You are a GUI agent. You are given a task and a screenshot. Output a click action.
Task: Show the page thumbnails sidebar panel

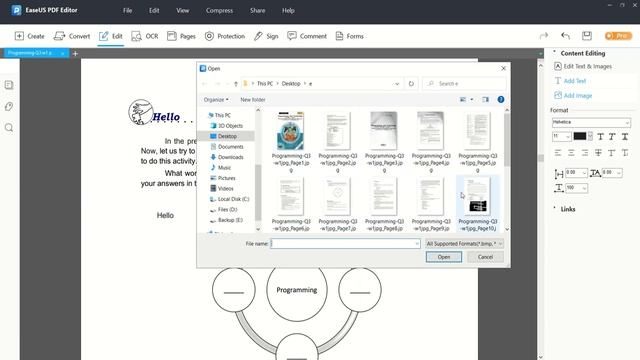9,85
